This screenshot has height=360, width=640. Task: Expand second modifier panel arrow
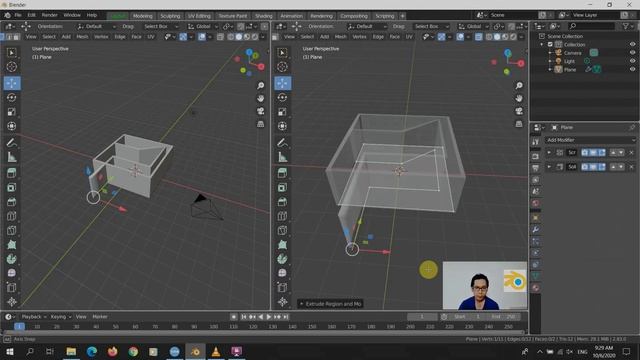(x=549, y=167)
